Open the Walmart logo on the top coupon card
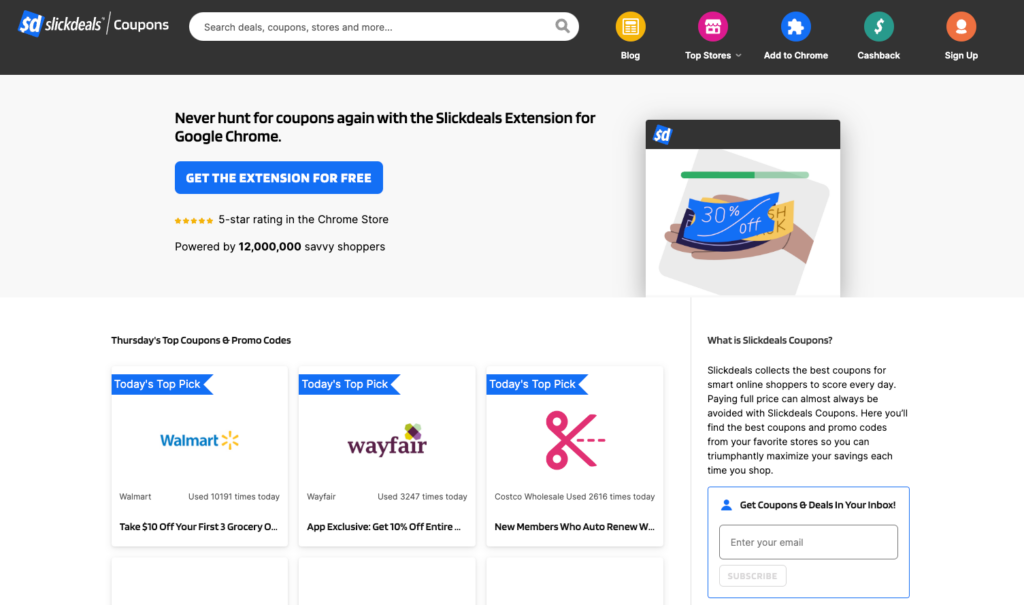Image resolution: width=1024 pixels, height=605 pixels. pos(198,441)
